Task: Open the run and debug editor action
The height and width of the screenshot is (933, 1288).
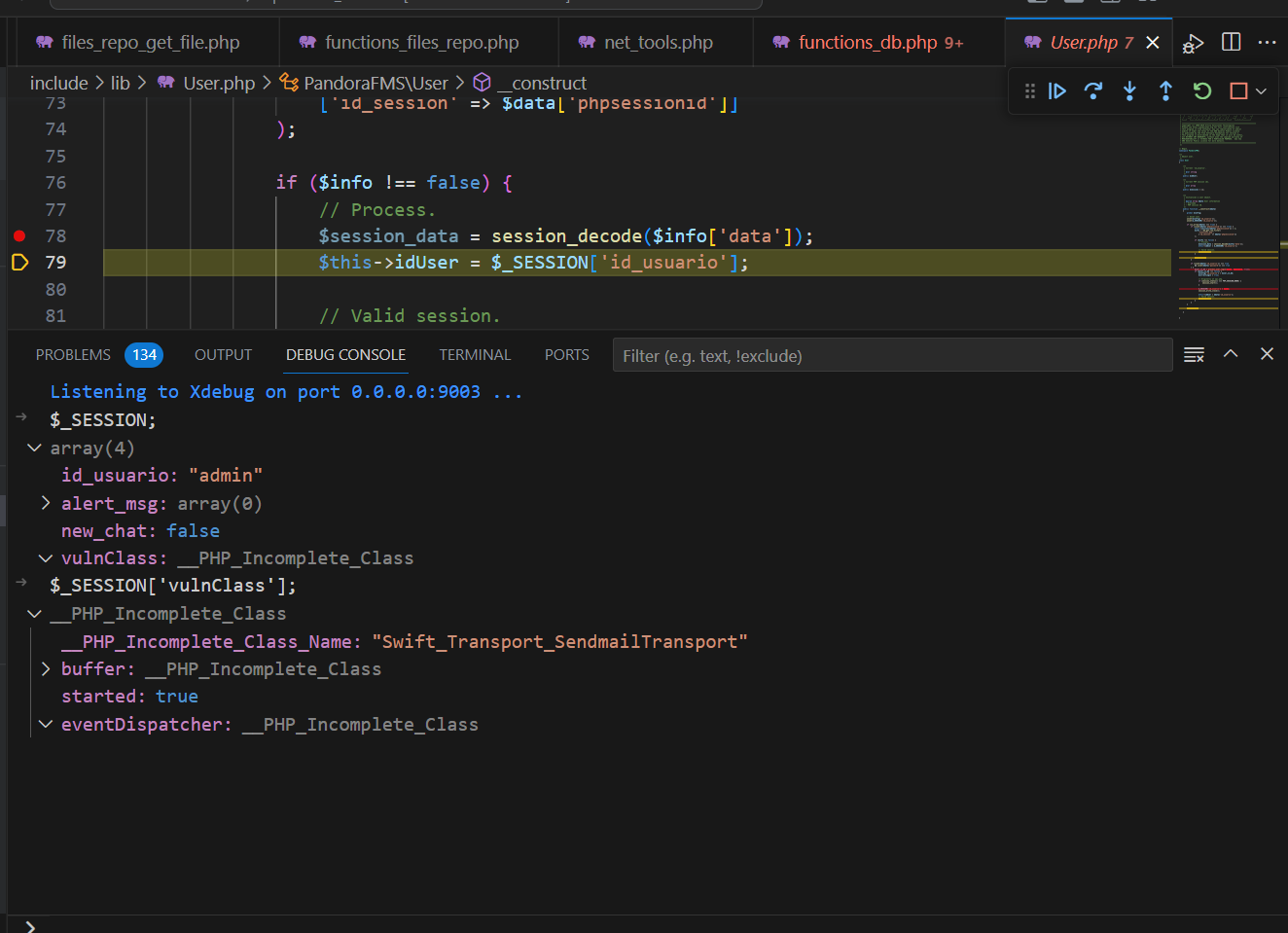Action: pyautogui.click(x=1193, y=43)
